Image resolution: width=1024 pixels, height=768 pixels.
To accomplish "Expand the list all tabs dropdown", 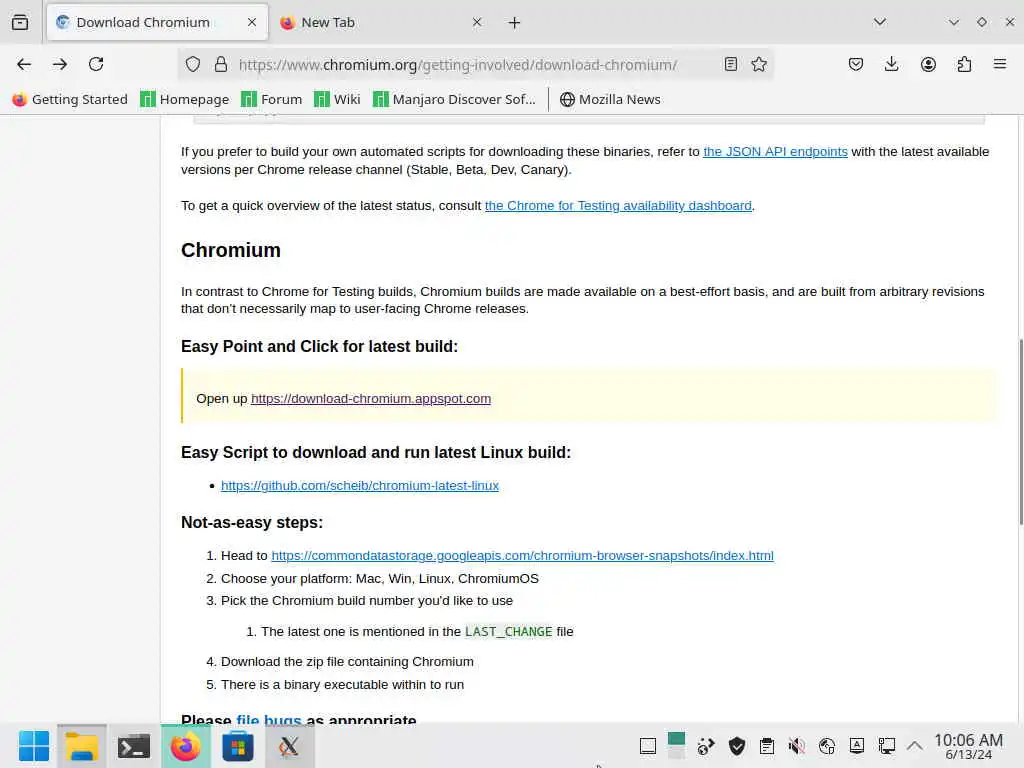I will click(880, 22).
